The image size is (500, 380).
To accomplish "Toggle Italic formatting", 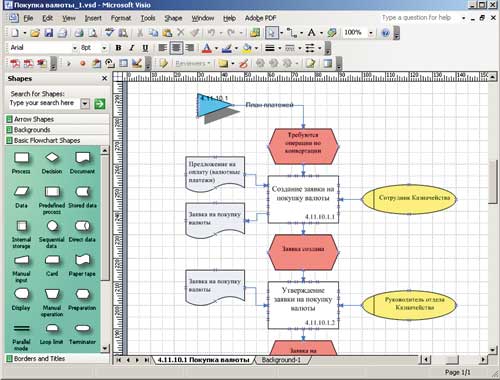I will [132, 48].
